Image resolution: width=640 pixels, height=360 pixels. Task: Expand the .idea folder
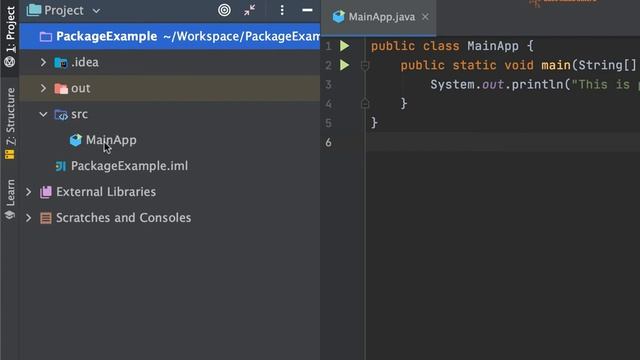[x=43, y=62]
